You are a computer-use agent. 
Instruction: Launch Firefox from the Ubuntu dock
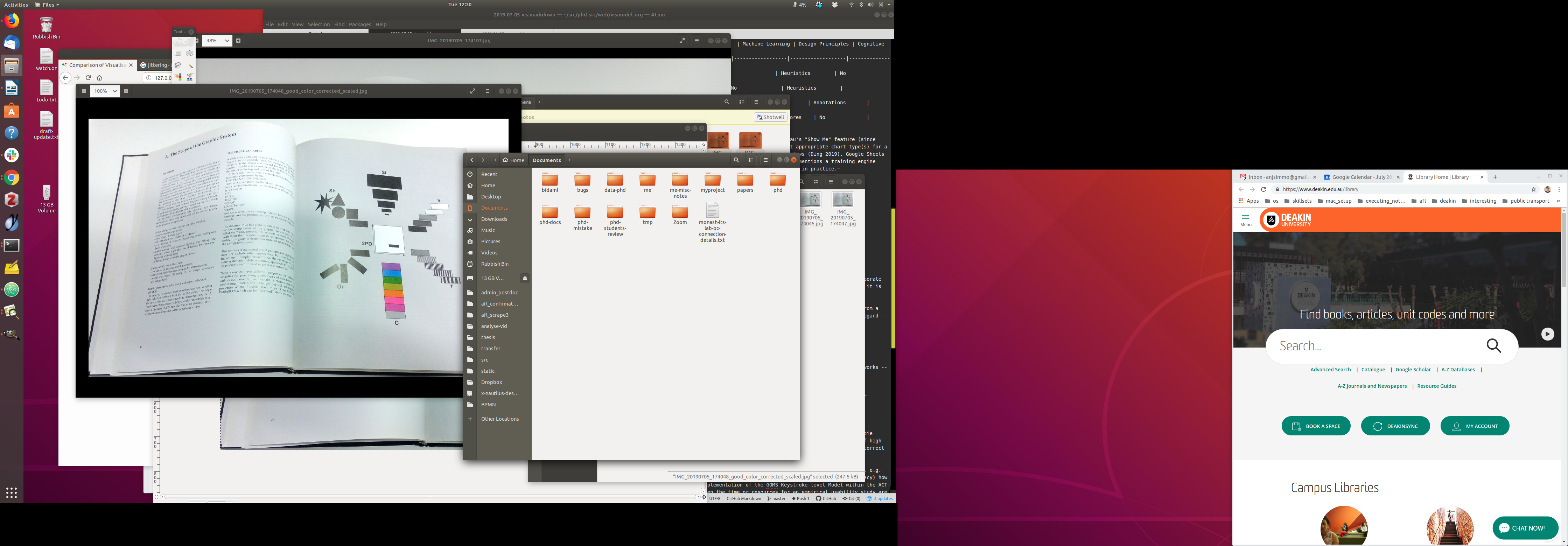12,21
